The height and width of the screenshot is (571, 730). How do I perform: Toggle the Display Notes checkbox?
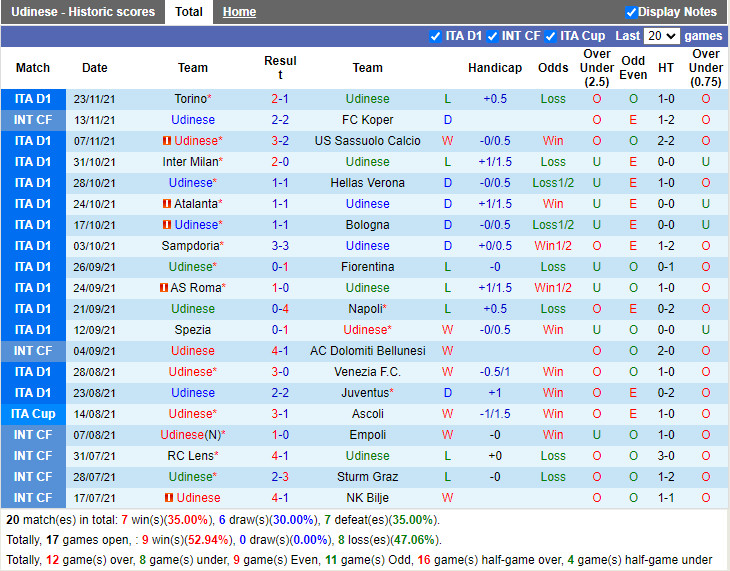tap(631, 12)
